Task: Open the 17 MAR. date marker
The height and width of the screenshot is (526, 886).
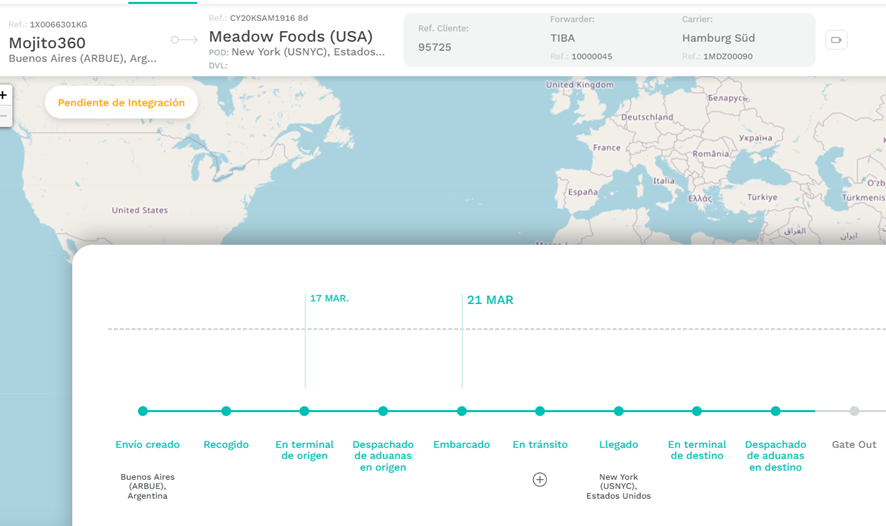Action: pos(329,298)
